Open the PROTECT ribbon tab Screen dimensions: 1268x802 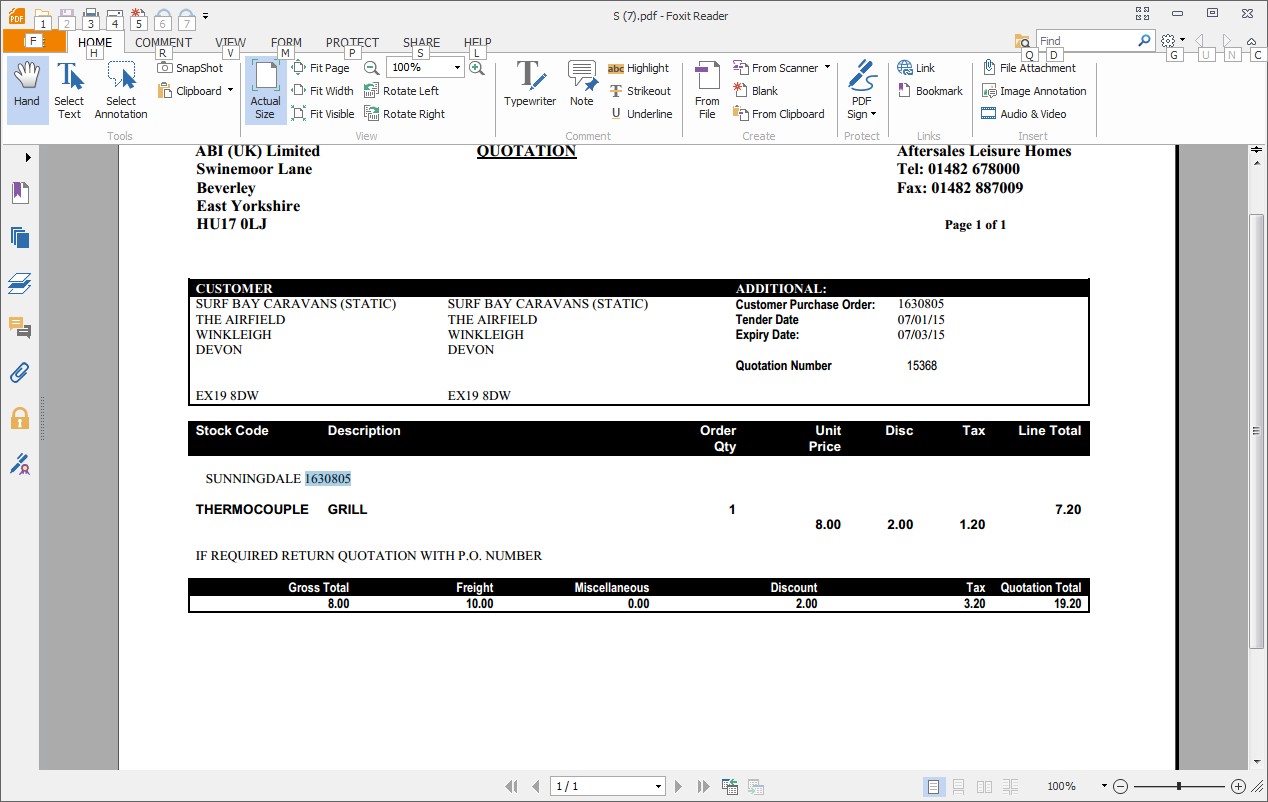[352, 43]
